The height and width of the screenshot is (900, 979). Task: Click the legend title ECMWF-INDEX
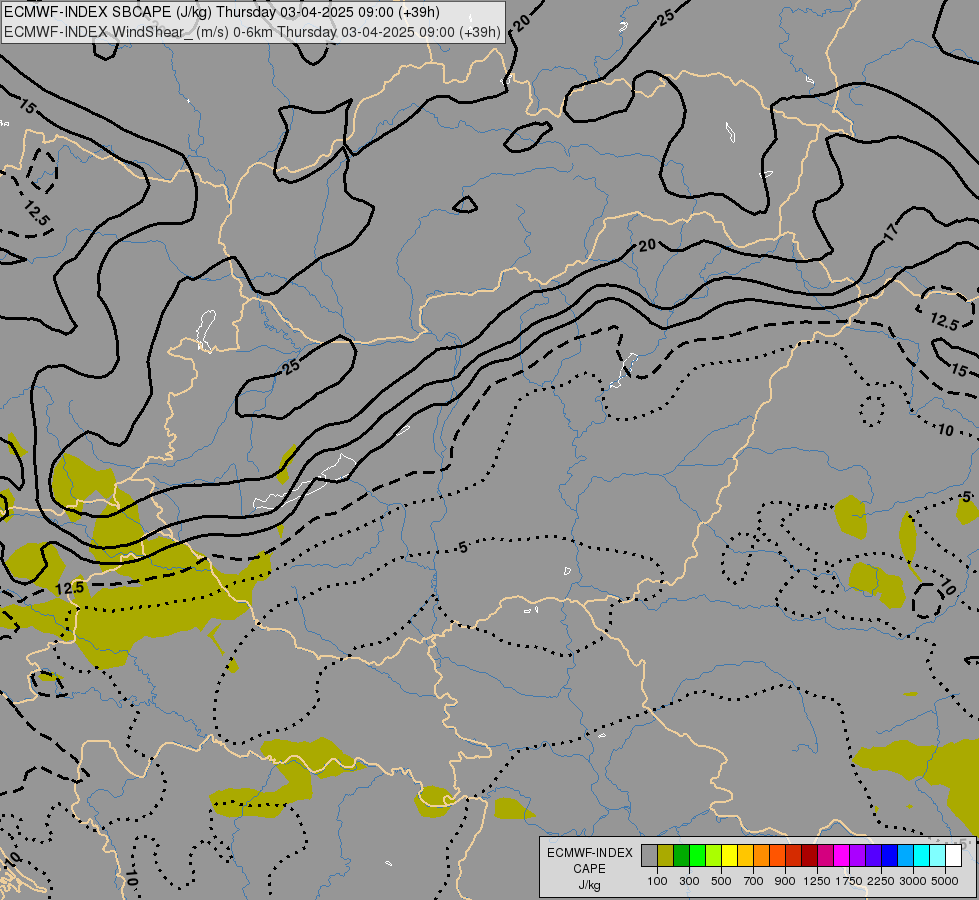[590, 853]
